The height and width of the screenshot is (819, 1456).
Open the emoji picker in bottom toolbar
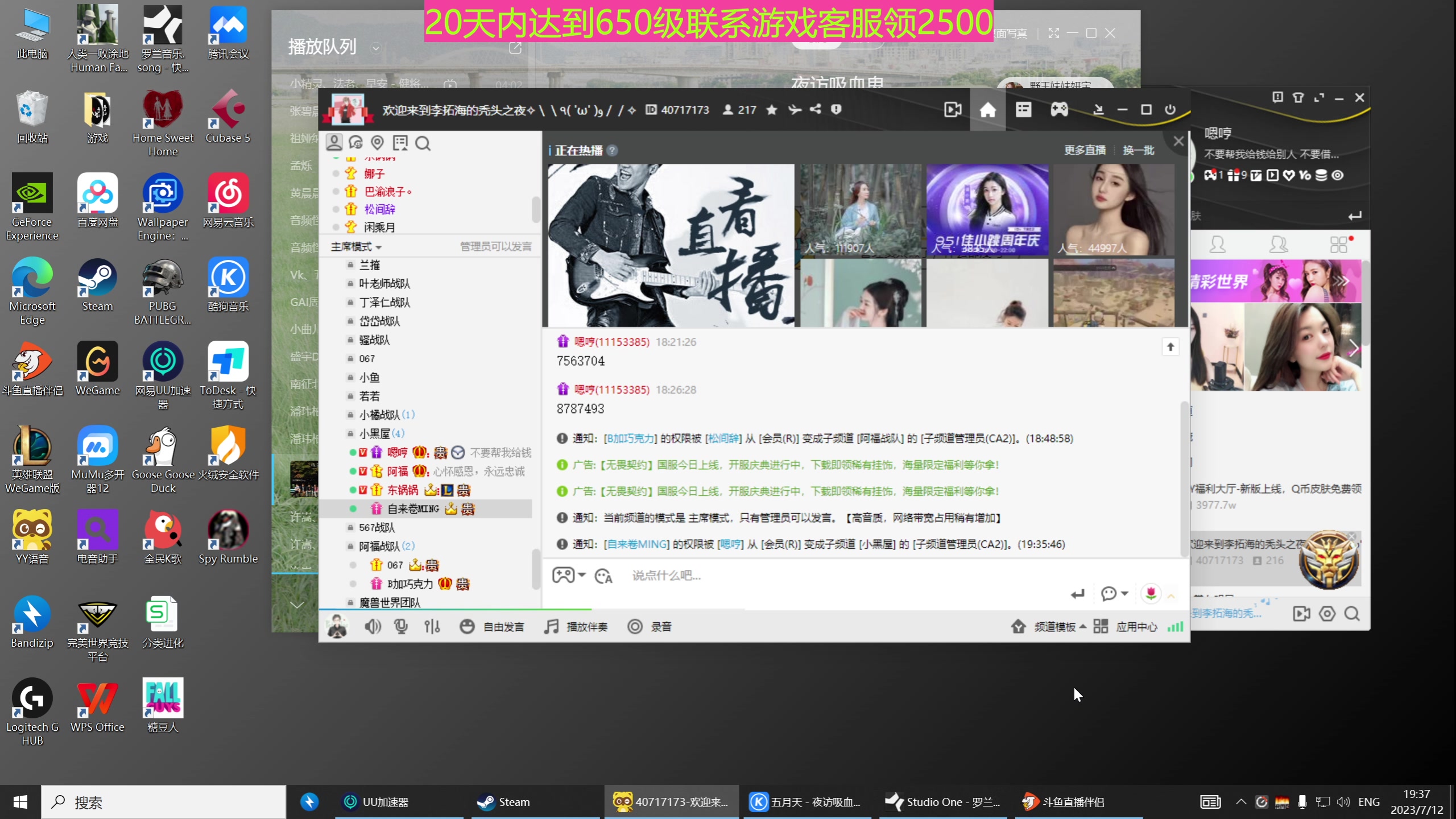467,626
